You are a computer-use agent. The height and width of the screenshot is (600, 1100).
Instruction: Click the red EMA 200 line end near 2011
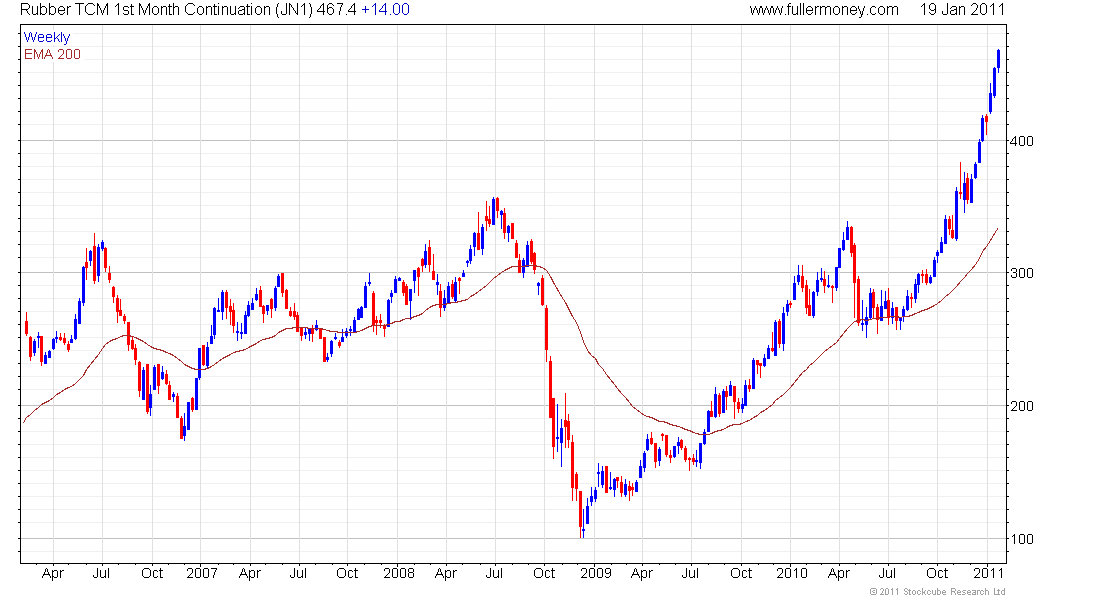(996, 230)
